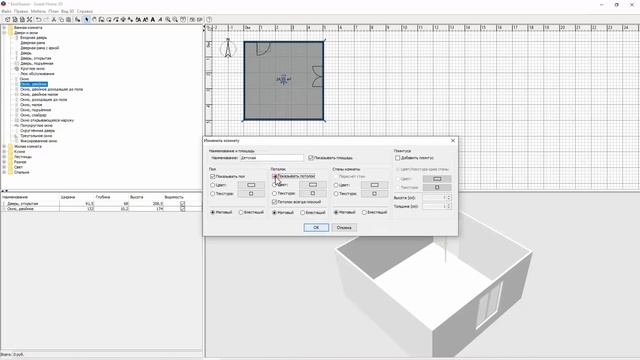Click the Cut scissors toolbar icon
Image resolution: width=640 pixels, height=360 pixels.
[x=54, y=19]
